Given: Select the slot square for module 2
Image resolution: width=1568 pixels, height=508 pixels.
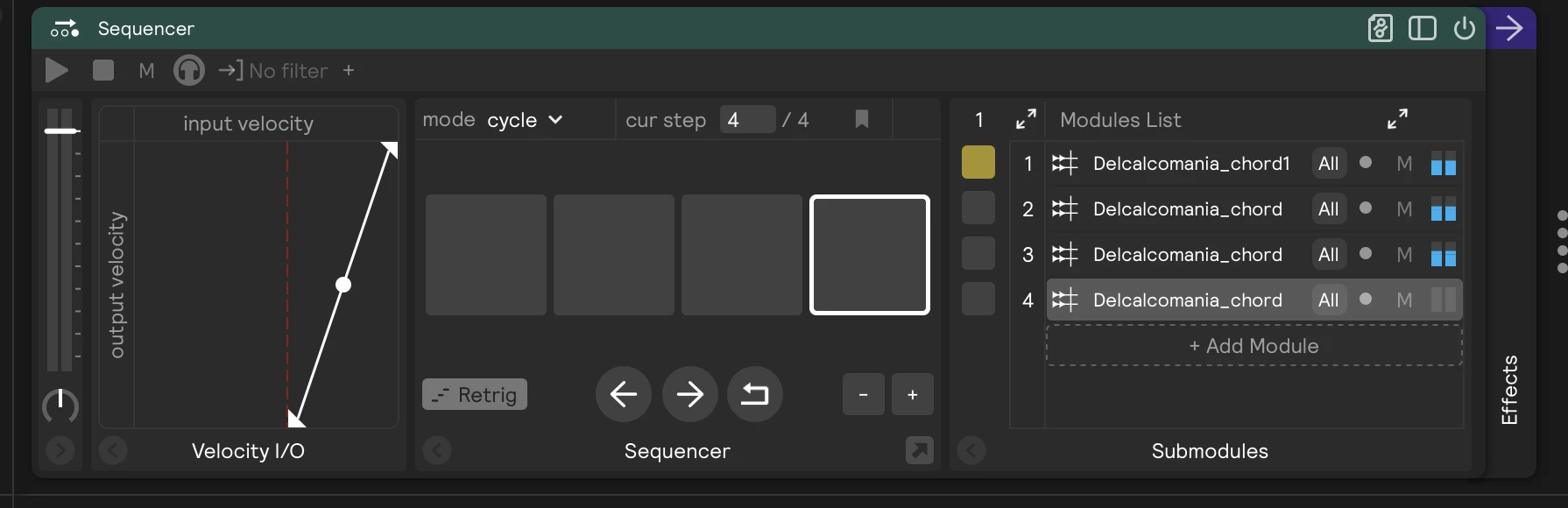Looking at the screenshot, I should pos(978,208).
